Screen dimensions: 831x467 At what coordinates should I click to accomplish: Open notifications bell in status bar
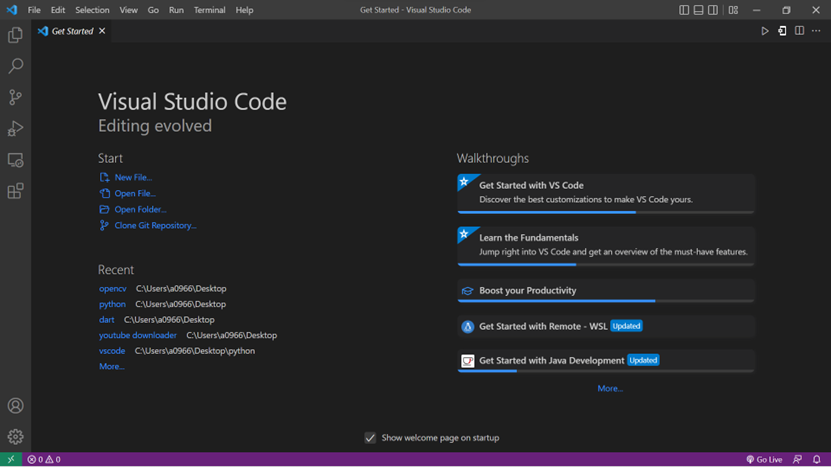[817, 460]
